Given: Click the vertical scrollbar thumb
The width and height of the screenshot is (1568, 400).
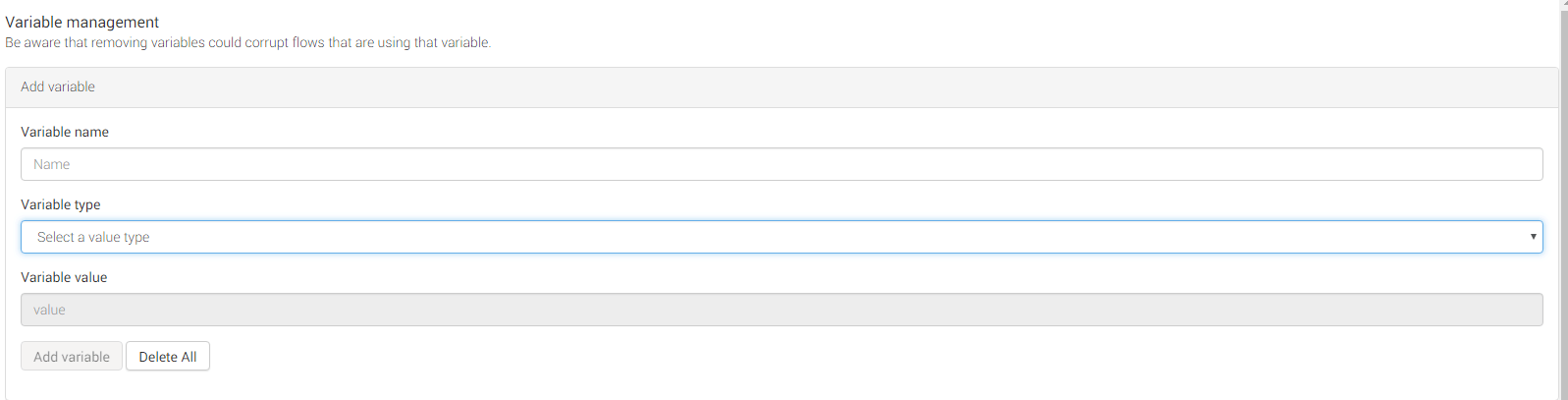Looking at the screenshot, I should (1563, 197).
